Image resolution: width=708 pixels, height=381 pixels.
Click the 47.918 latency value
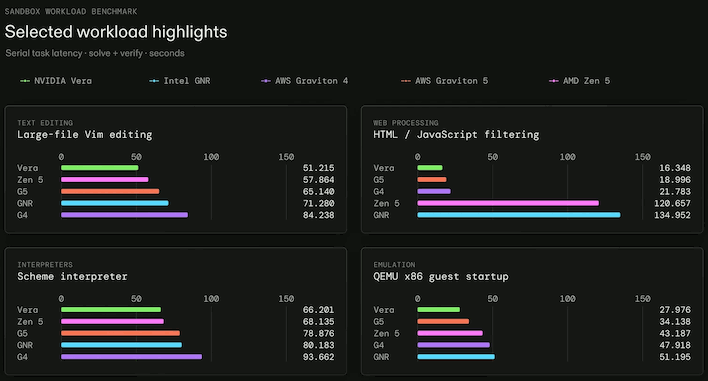pos(675,345)
